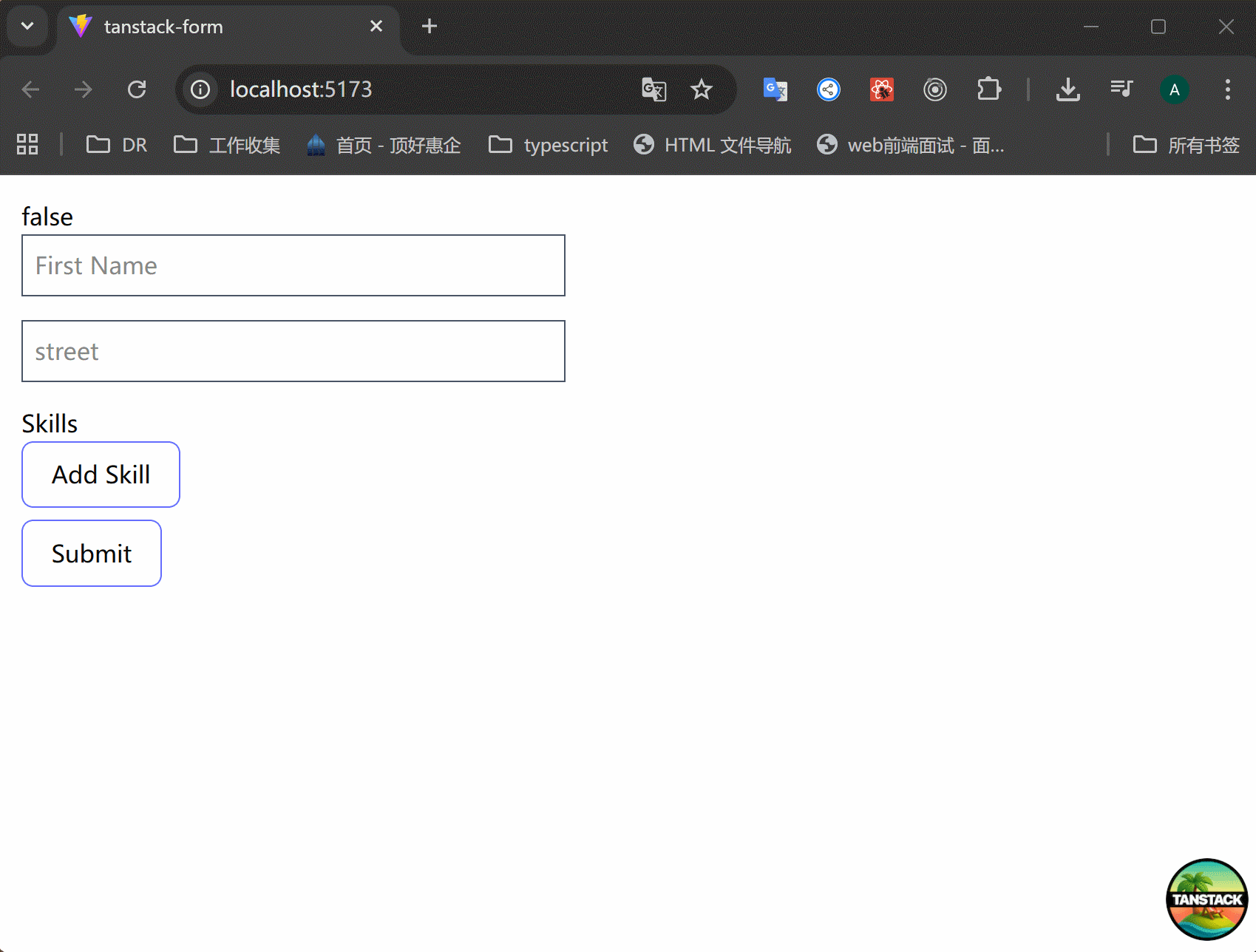
Task: Open the TanStack devtools floating badge
Action: [x=1206, y=899]
